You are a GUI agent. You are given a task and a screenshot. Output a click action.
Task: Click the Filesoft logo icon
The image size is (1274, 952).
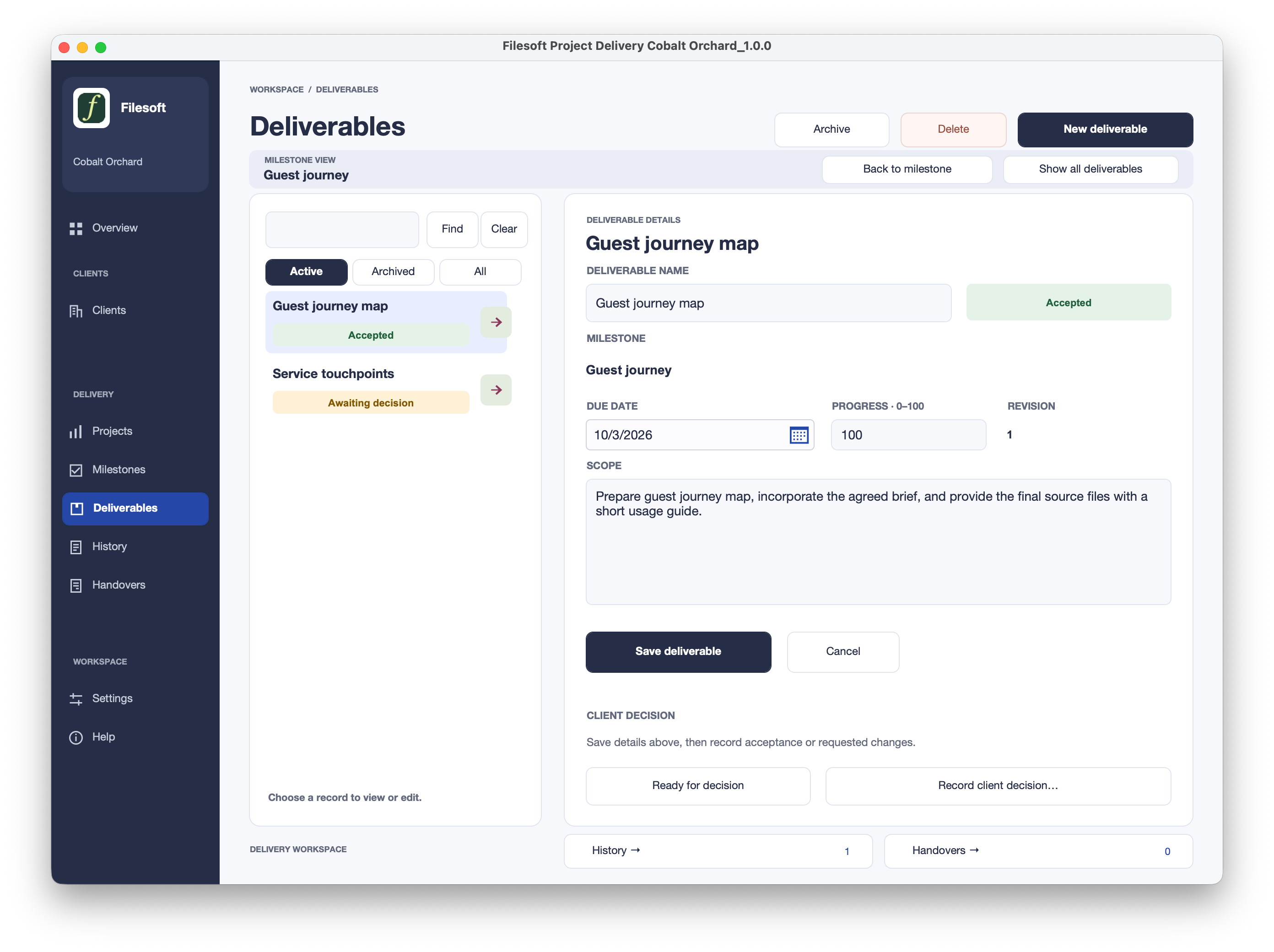coord(91,108)
